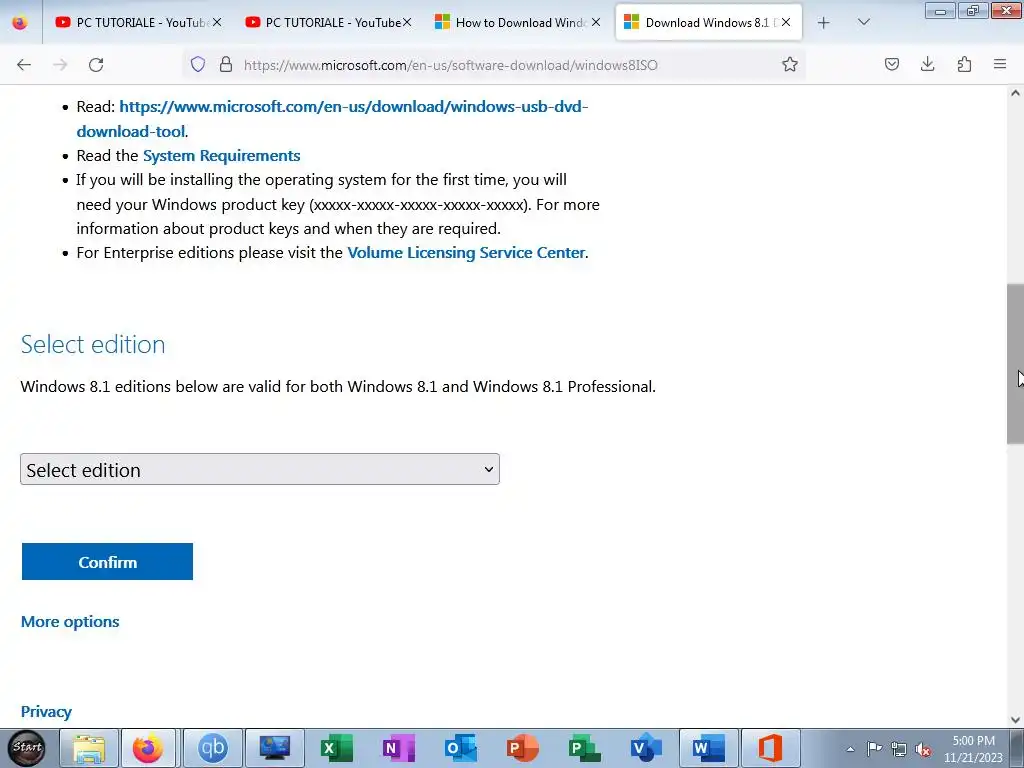List all tabs with the chevron button
The height and width of the screenshot is (768, 1024).
click(x=863, y=22)
